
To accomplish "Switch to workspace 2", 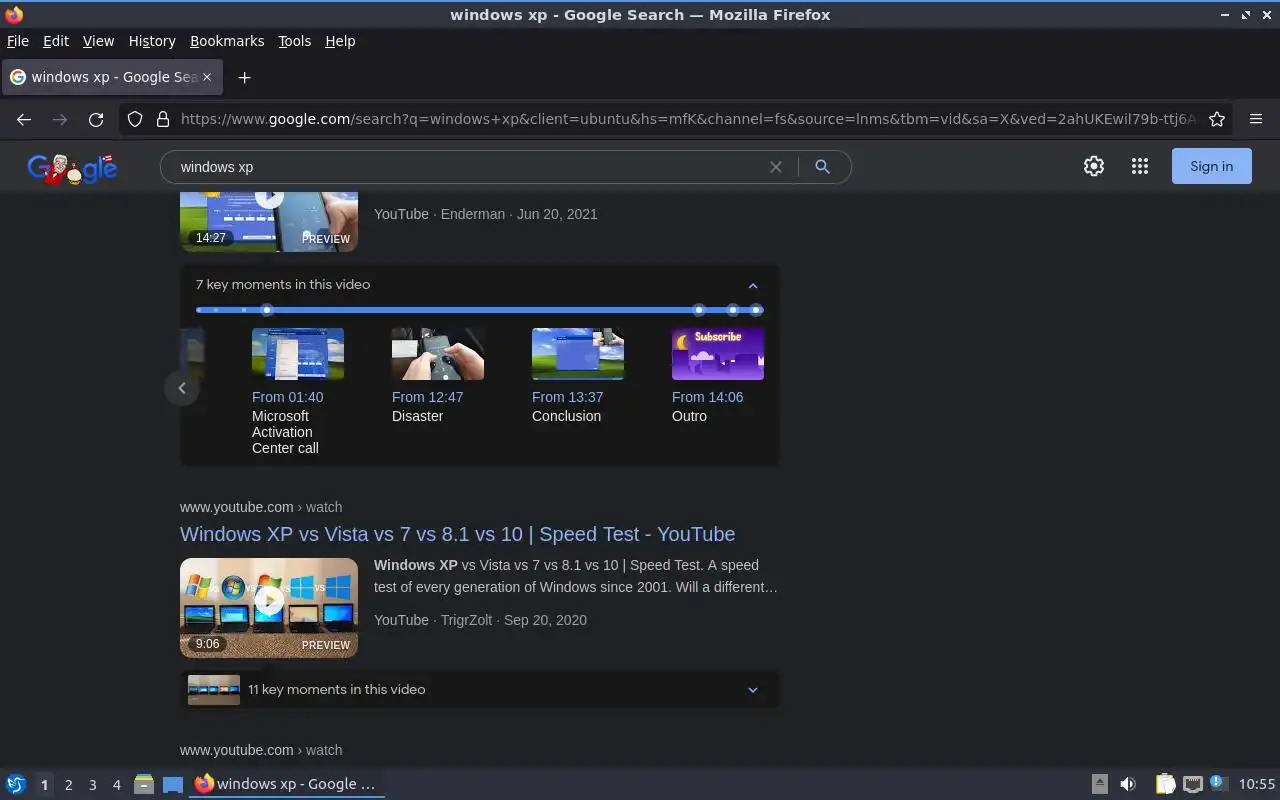I will point(68,785).
